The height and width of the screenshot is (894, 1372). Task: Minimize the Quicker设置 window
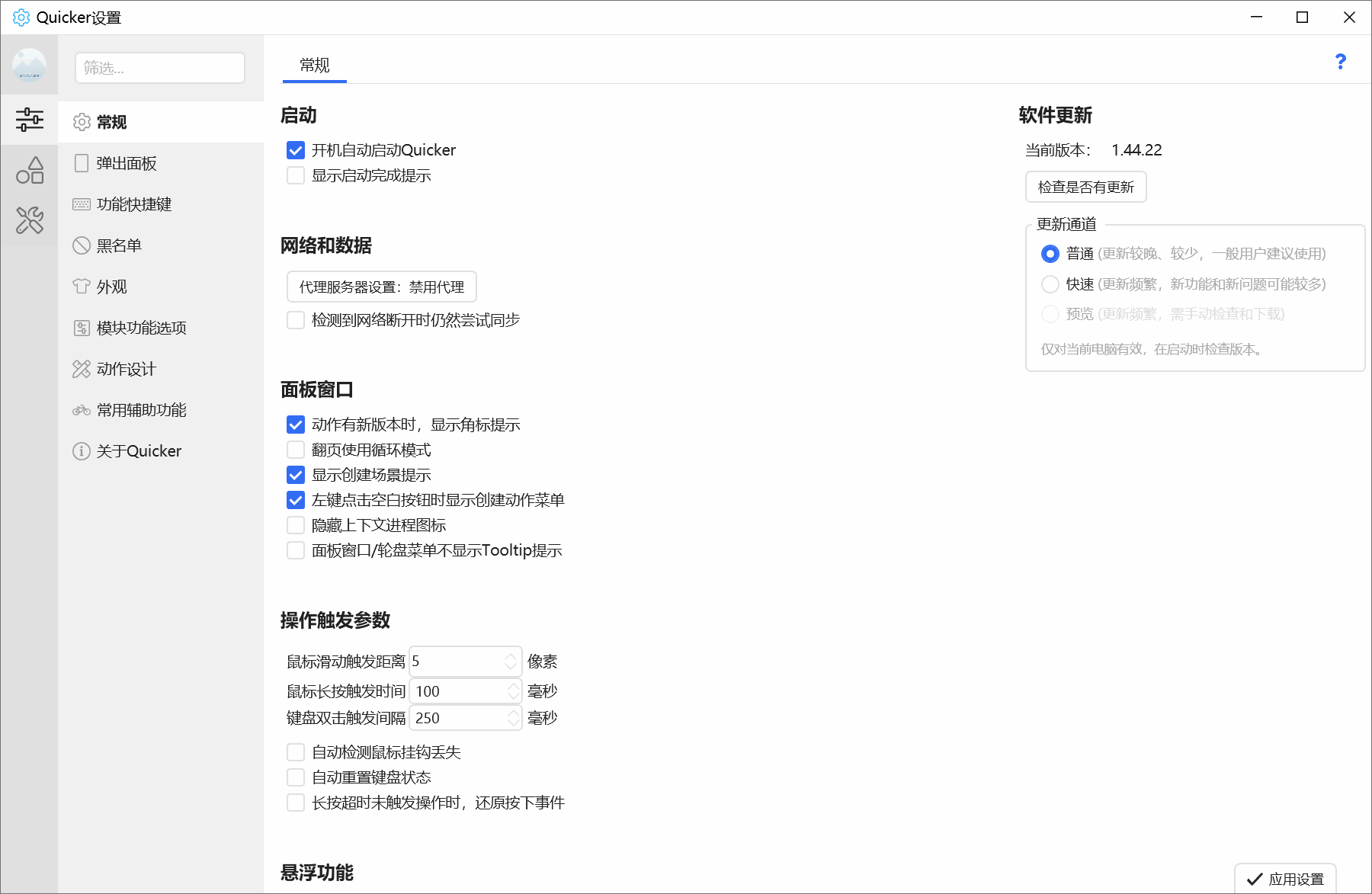(x=1257, y=18)
